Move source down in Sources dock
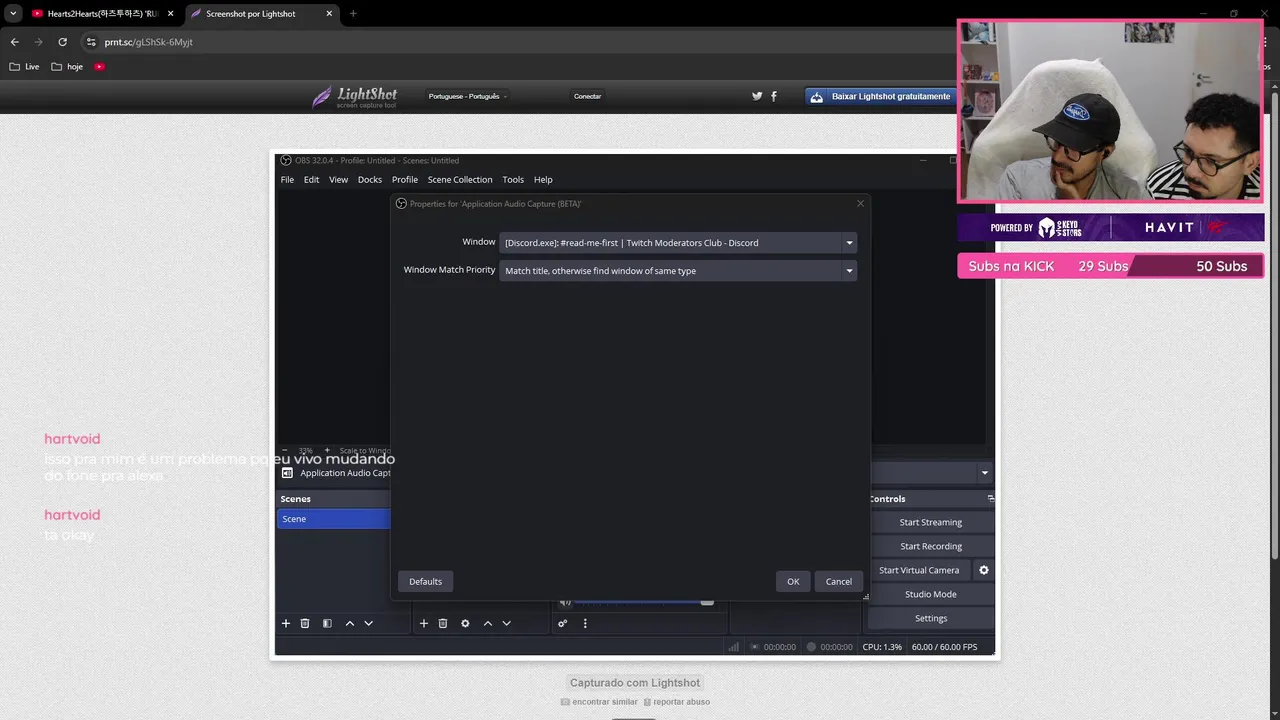Image resolution: width=1280 pixels, height=720 pixels. (x=507, y=623)
